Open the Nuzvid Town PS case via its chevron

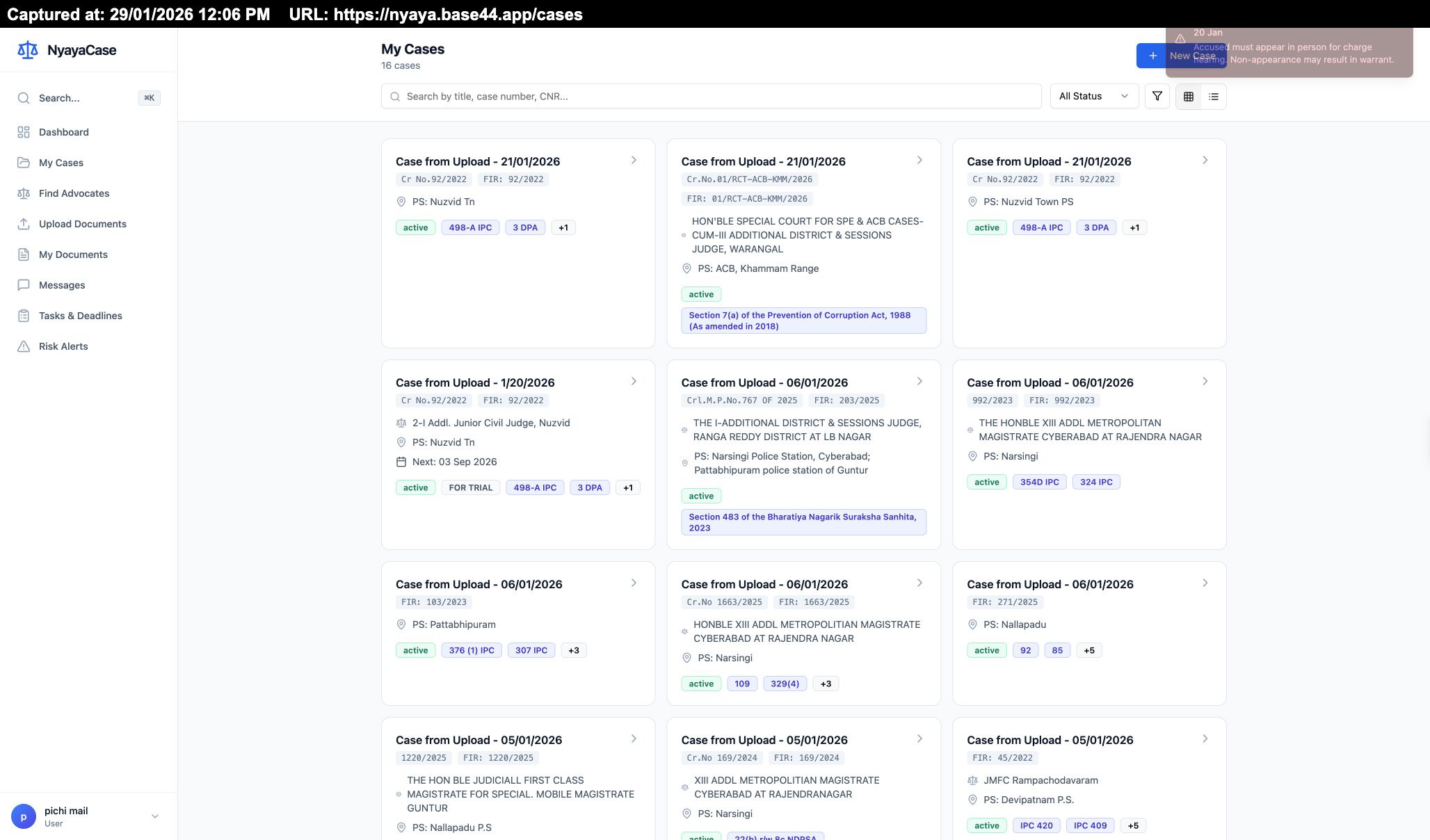click(x=1205, y=160)
